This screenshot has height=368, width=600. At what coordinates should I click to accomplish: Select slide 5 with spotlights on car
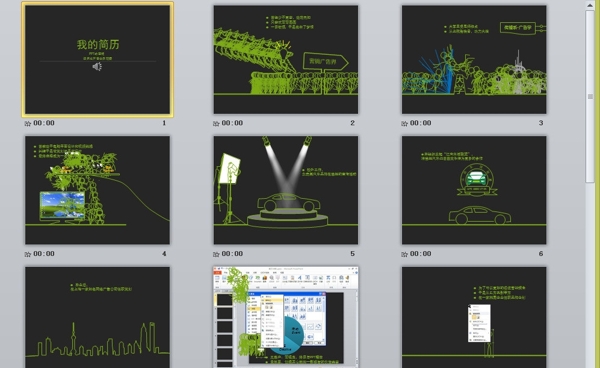(286, 190)
